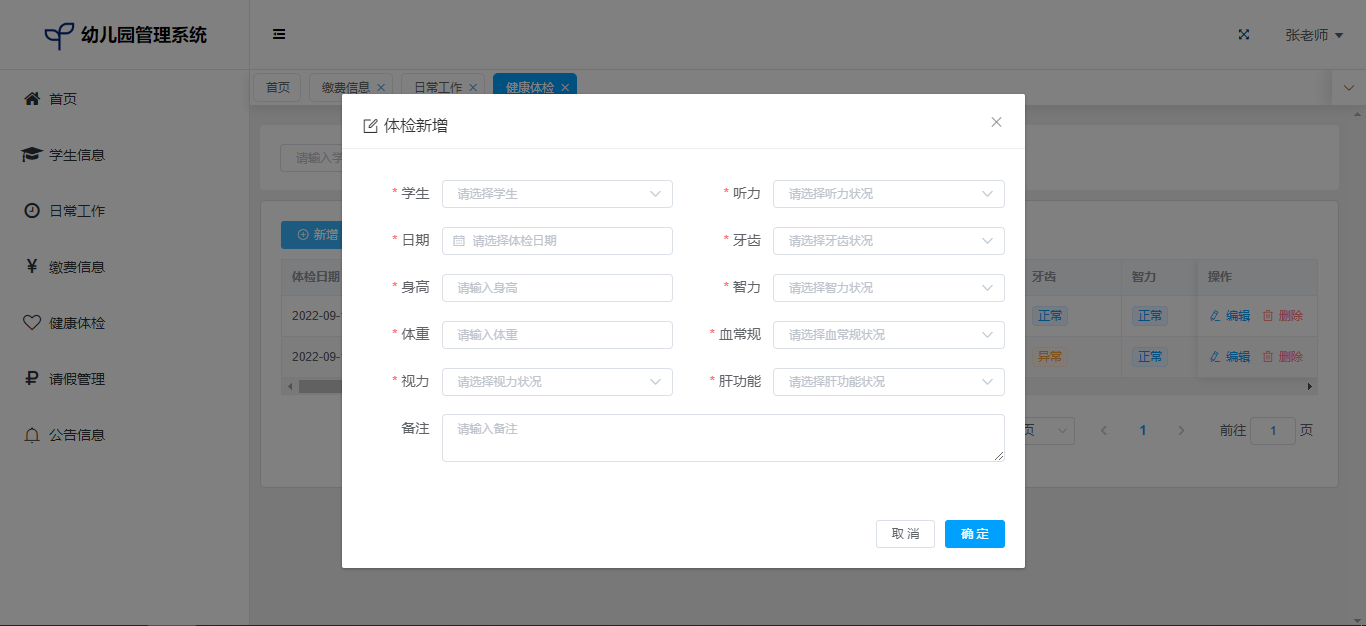Click the 取消 button

coord(905,534)
